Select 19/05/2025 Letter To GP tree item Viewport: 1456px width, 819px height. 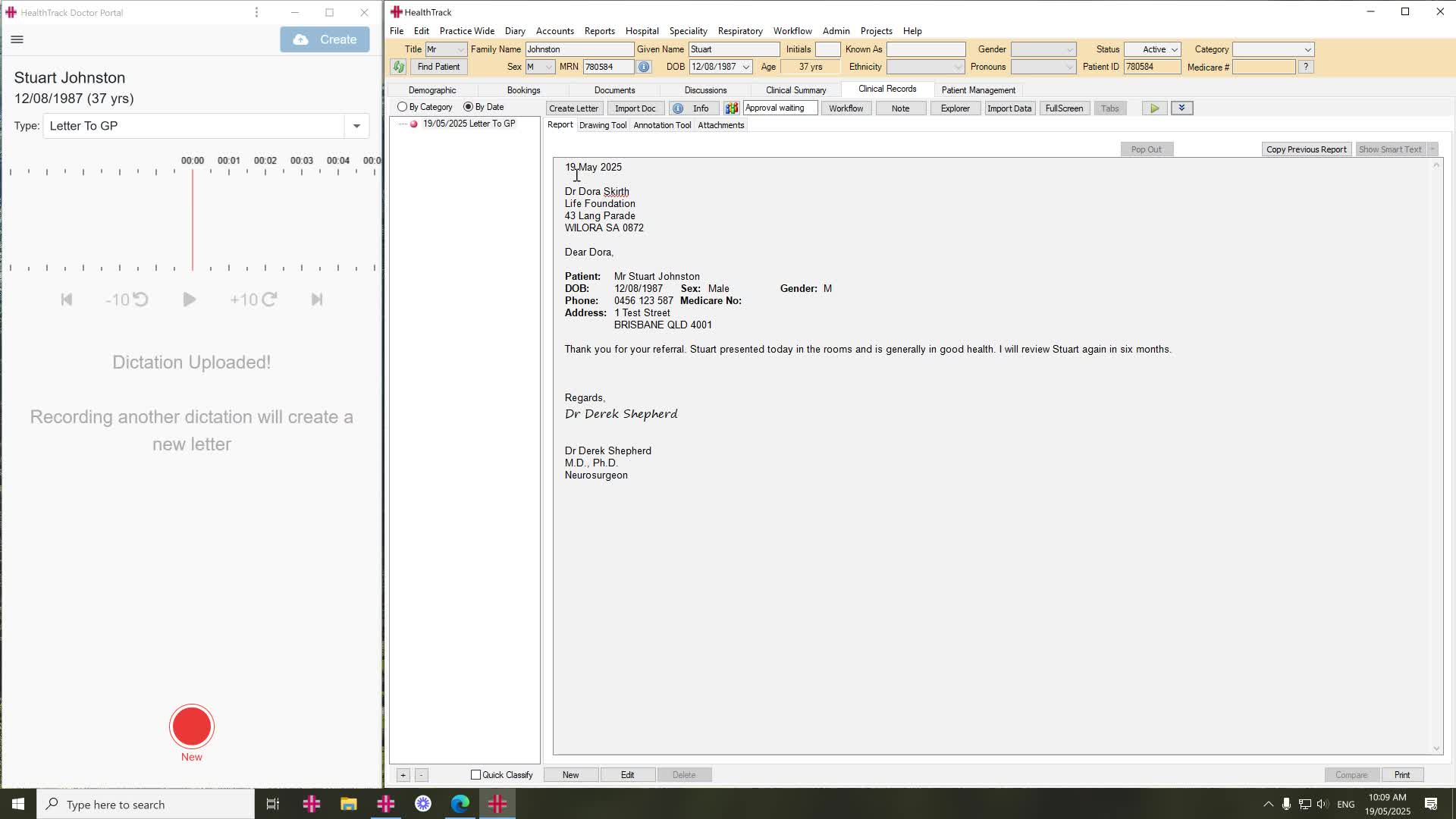[x=469, y=124]
